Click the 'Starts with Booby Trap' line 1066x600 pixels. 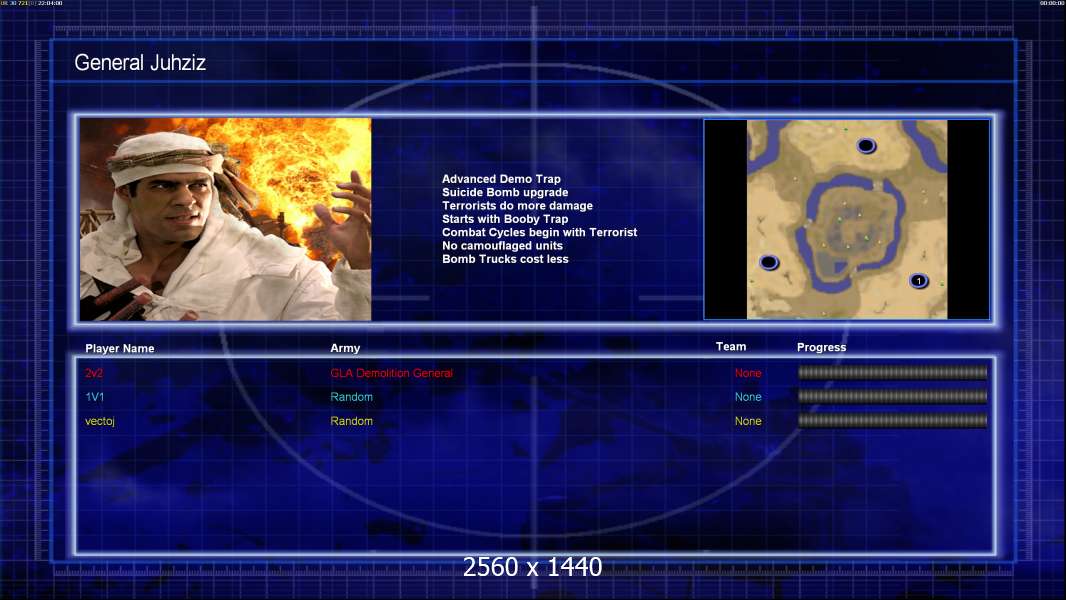click(505, 219)
